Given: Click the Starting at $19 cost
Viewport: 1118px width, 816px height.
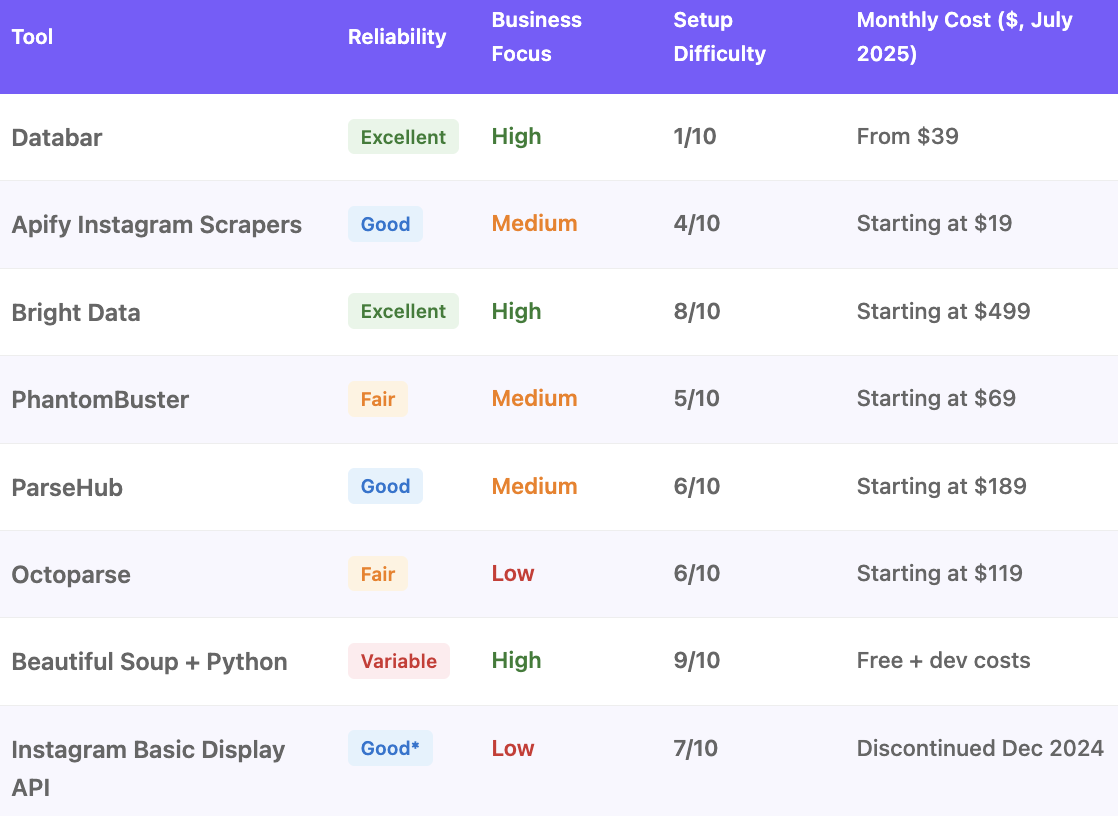Looking at the screenshot, I should coord(934,223).
